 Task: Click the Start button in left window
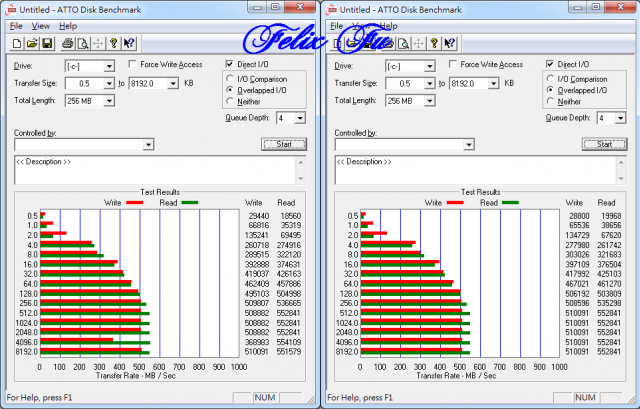point(284,144)
